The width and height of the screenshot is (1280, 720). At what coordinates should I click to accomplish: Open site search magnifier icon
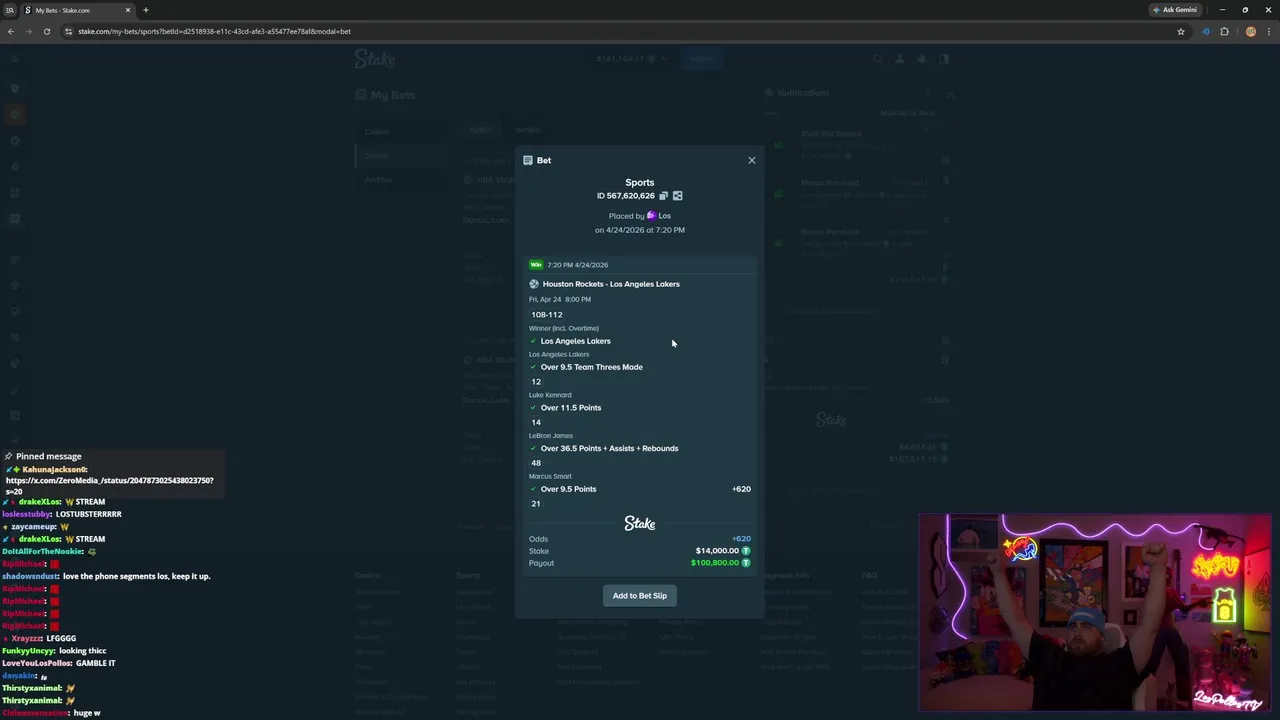(x=877, y=59)
